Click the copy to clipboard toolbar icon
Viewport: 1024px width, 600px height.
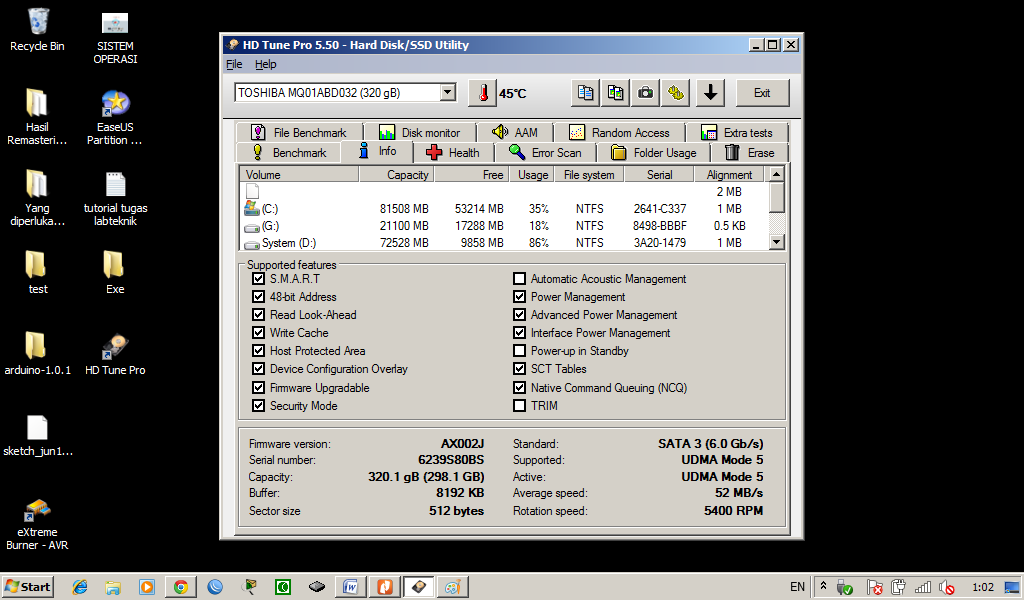tap(585, 93)
